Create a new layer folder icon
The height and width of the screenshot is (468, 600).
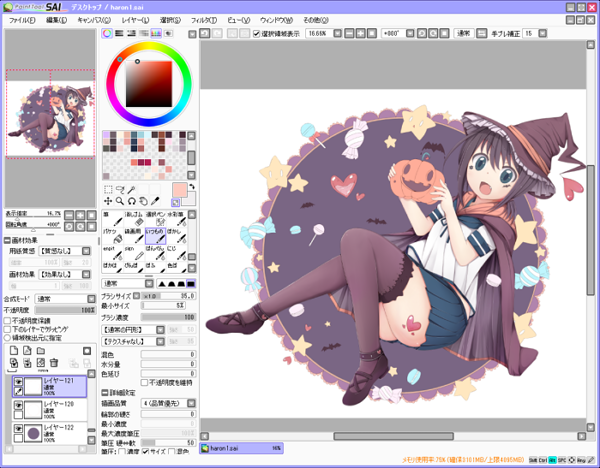coord(41,351)
